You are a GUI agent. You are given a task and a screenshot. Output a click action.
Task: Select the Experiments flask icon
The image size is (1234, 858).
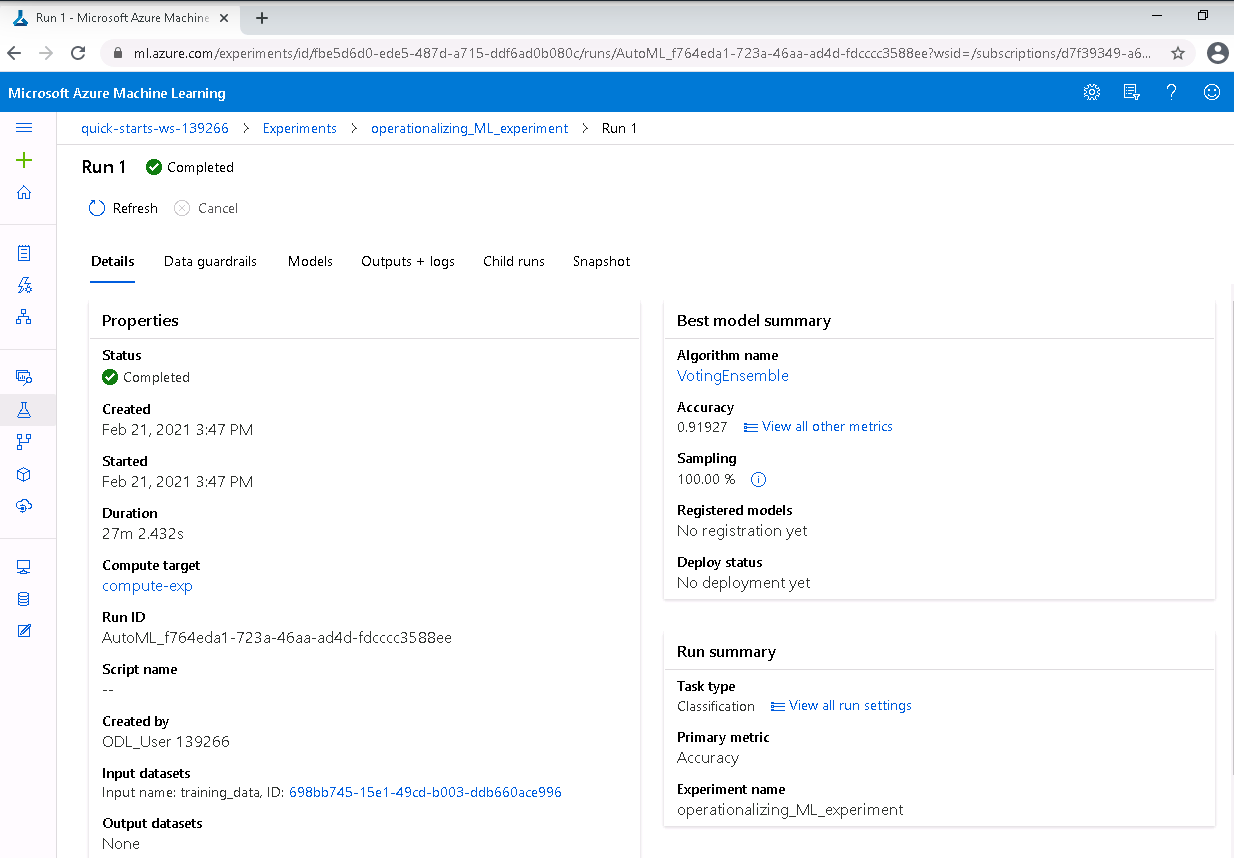click(24, 410)
